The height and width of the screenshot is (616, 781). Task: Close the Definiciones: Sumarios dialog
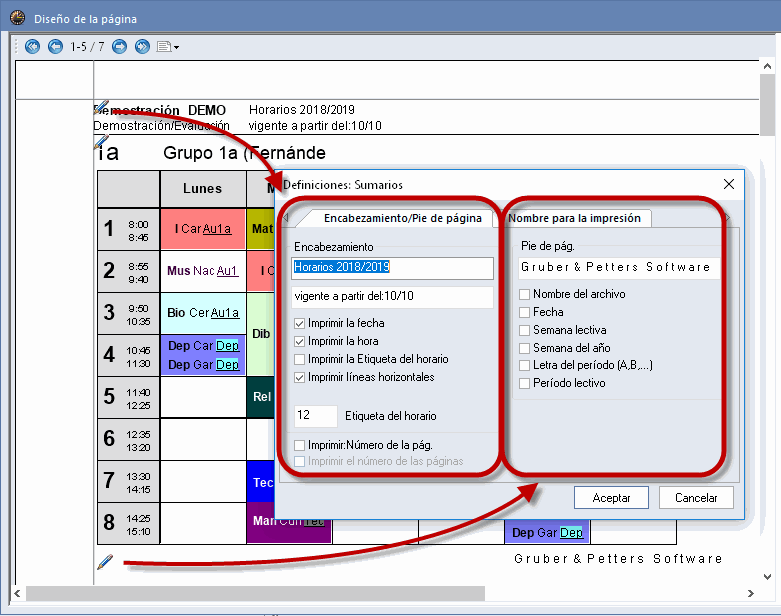pos(729,184)
